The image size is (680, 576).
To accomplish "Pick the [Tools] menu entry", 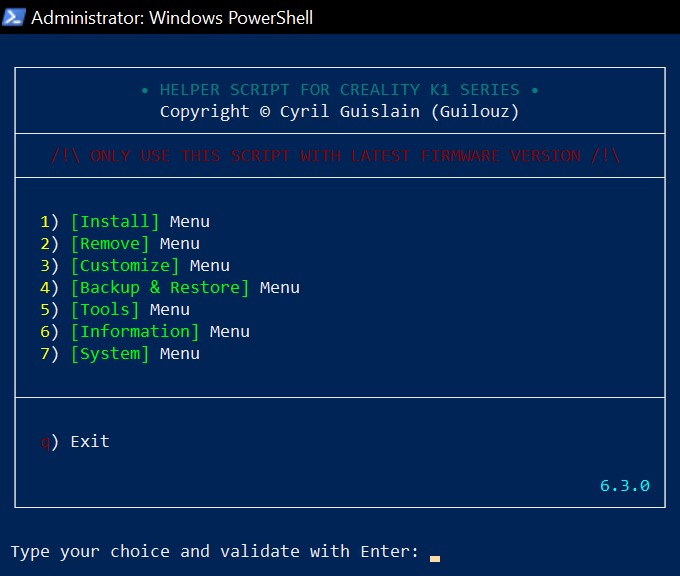I will click(105, 310).
